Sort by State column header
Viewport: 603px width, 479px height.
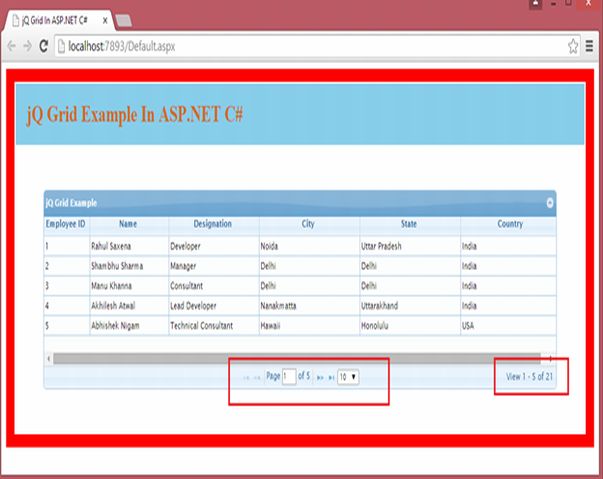[x=410, y=224]
